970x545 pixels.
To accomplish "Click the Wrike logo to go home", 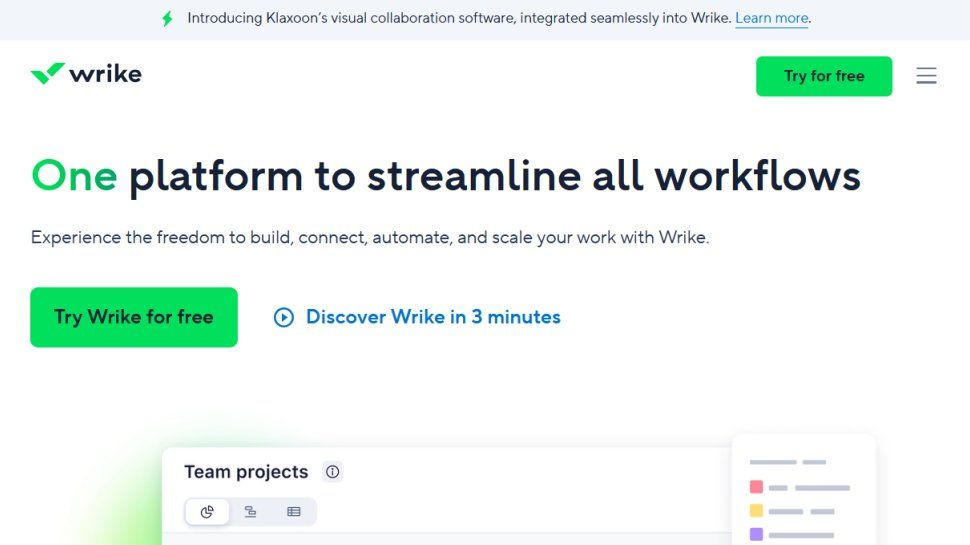I will [x=86, y=74].
